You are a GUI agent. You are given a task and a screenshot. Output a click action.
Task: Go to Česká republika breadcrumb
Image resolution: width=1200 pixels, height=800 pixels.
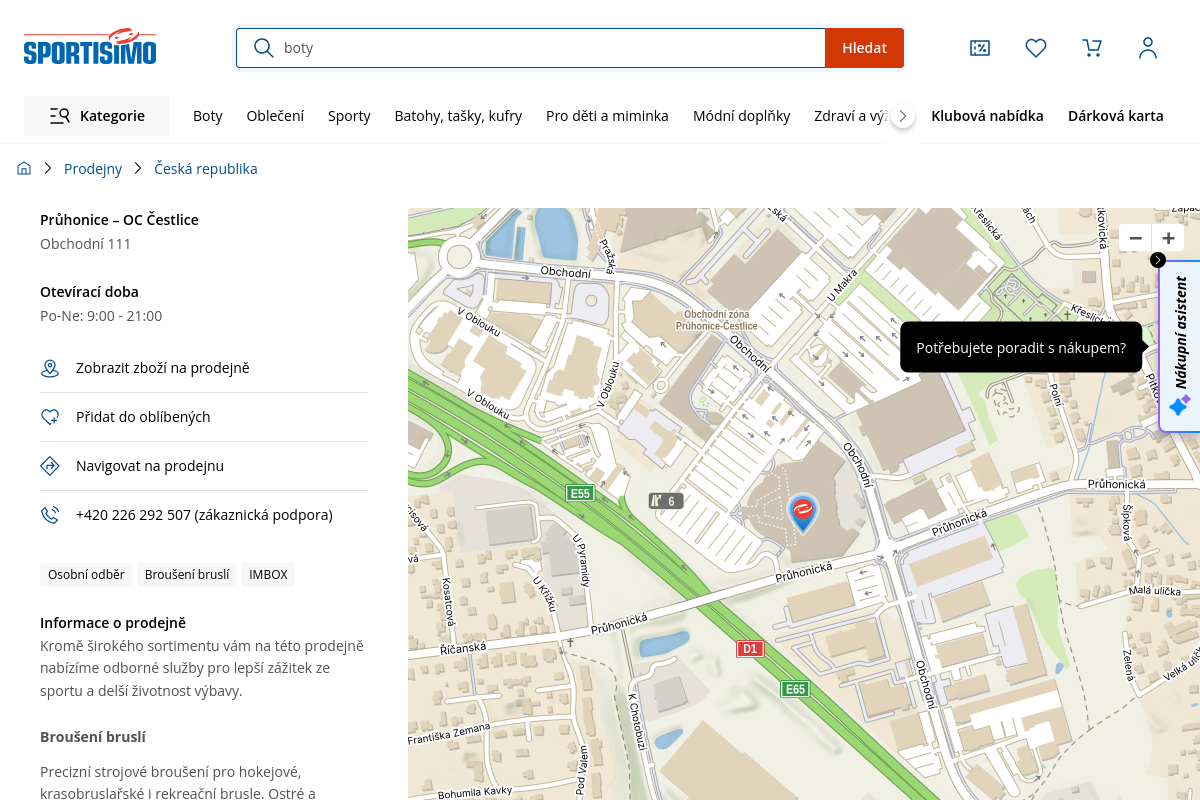click(206, 169)
